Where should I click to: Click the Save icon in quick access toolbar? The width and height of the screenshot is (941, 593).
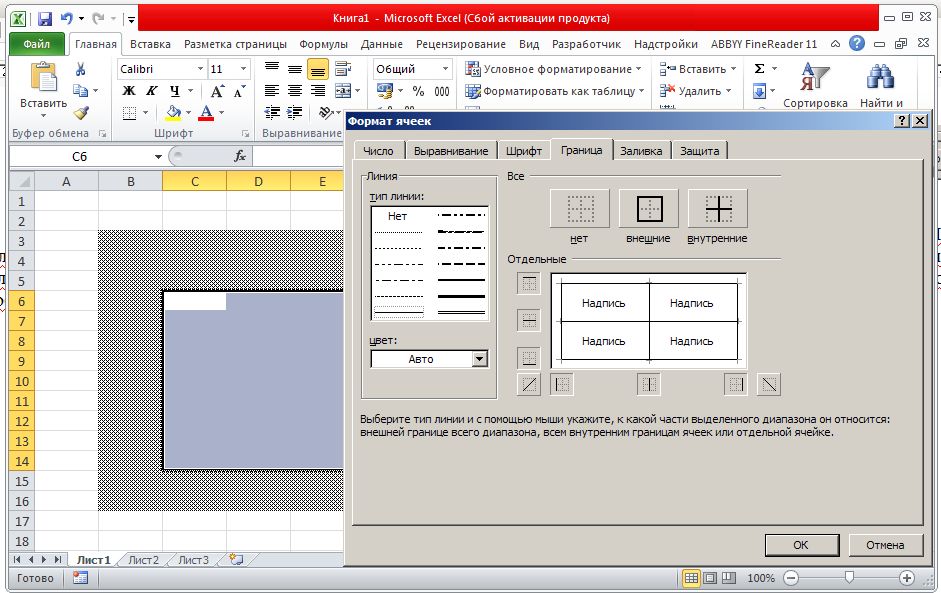point(45,19)
